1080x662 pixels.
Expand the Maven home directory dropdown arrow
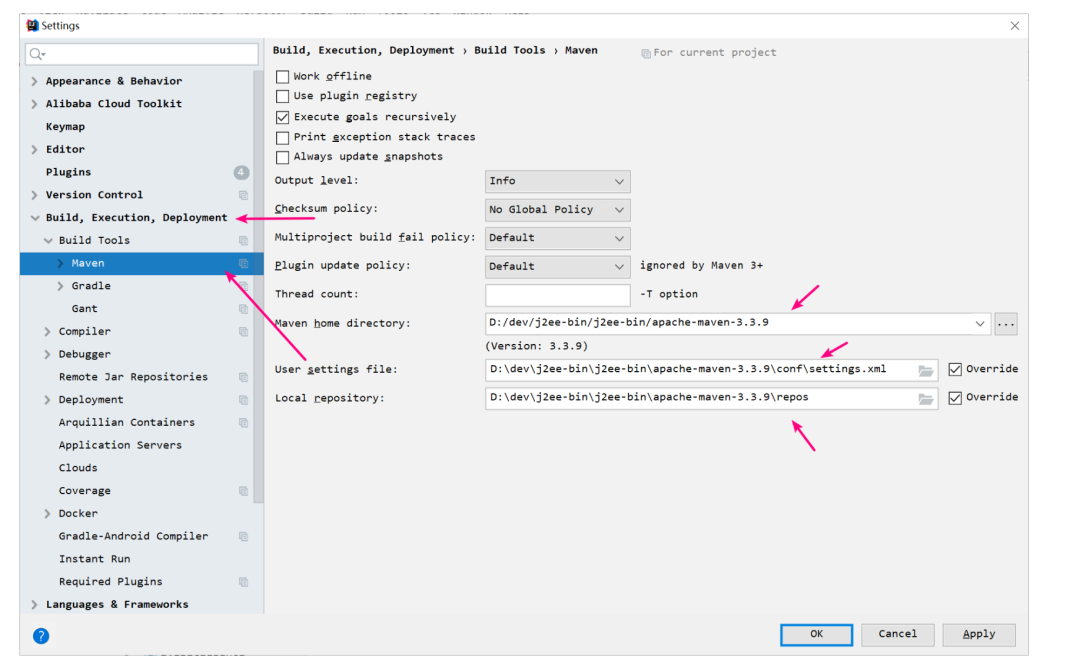[979, 323]
